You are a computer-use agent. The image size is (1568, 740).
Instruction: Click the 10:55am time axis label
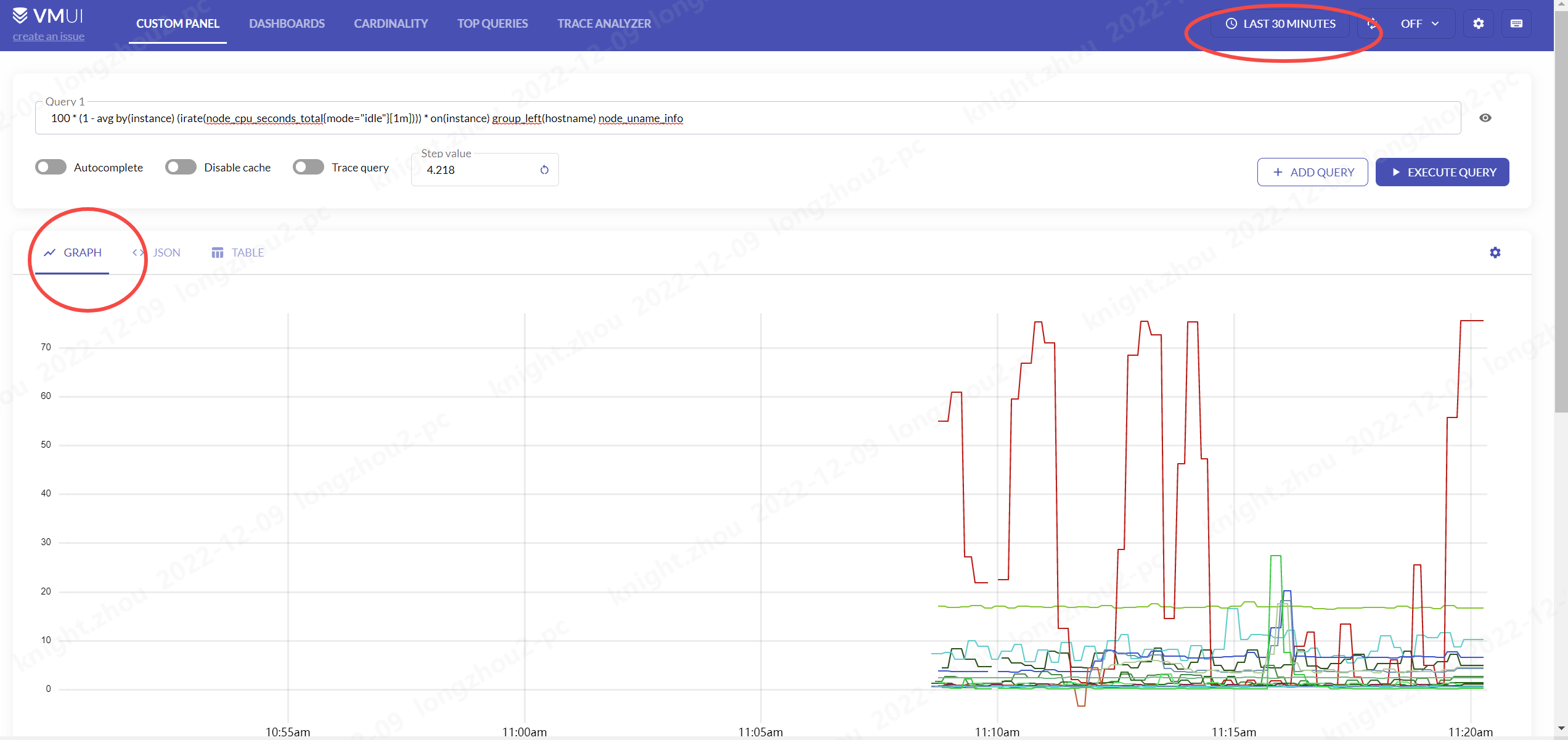(x=288, y=732)
